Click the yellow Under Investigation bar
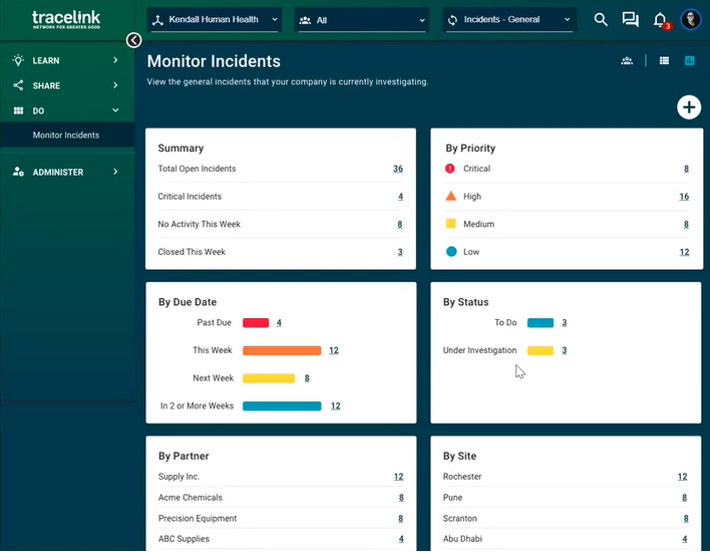This screenshot has width=710, height=552. tap(540, 350)
